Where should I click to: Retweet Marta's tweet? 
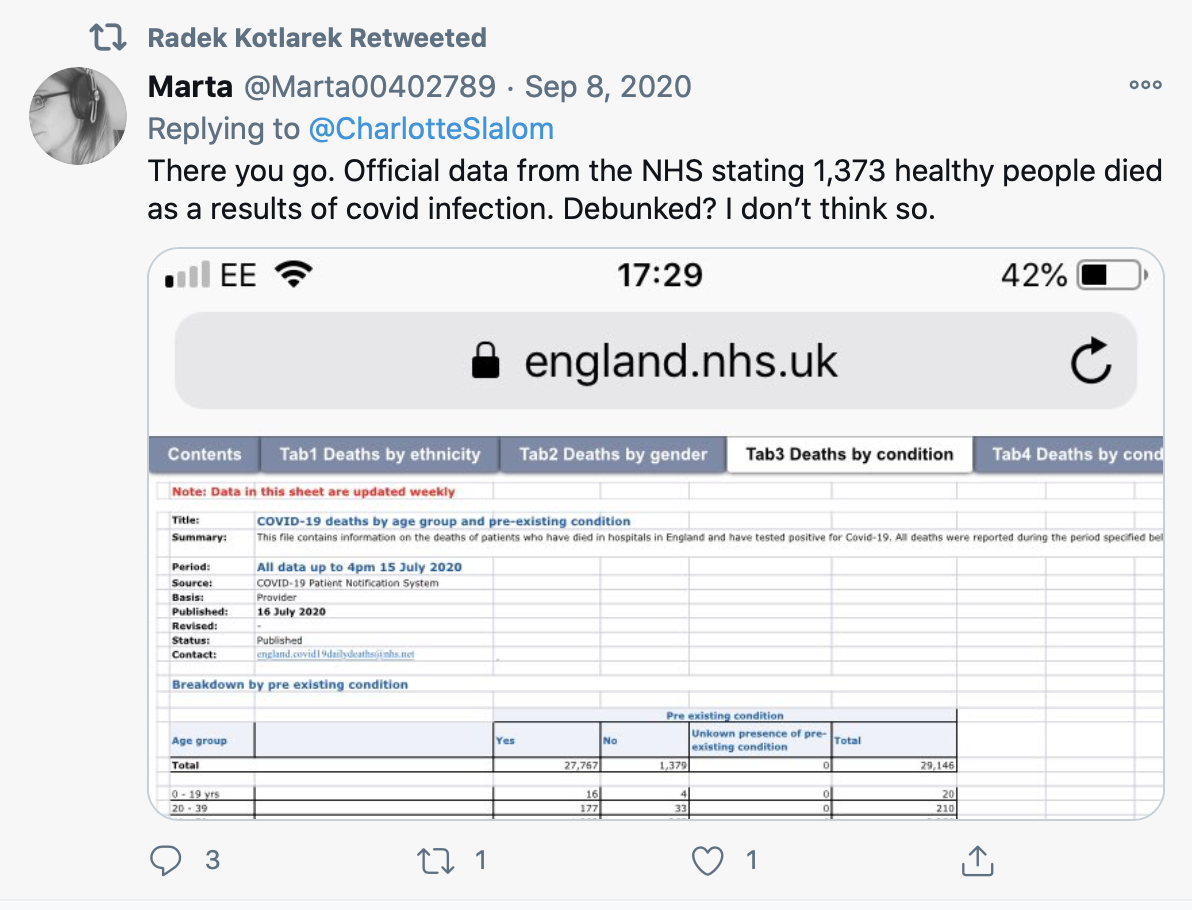pyautogui.click(x=436, y=860)
